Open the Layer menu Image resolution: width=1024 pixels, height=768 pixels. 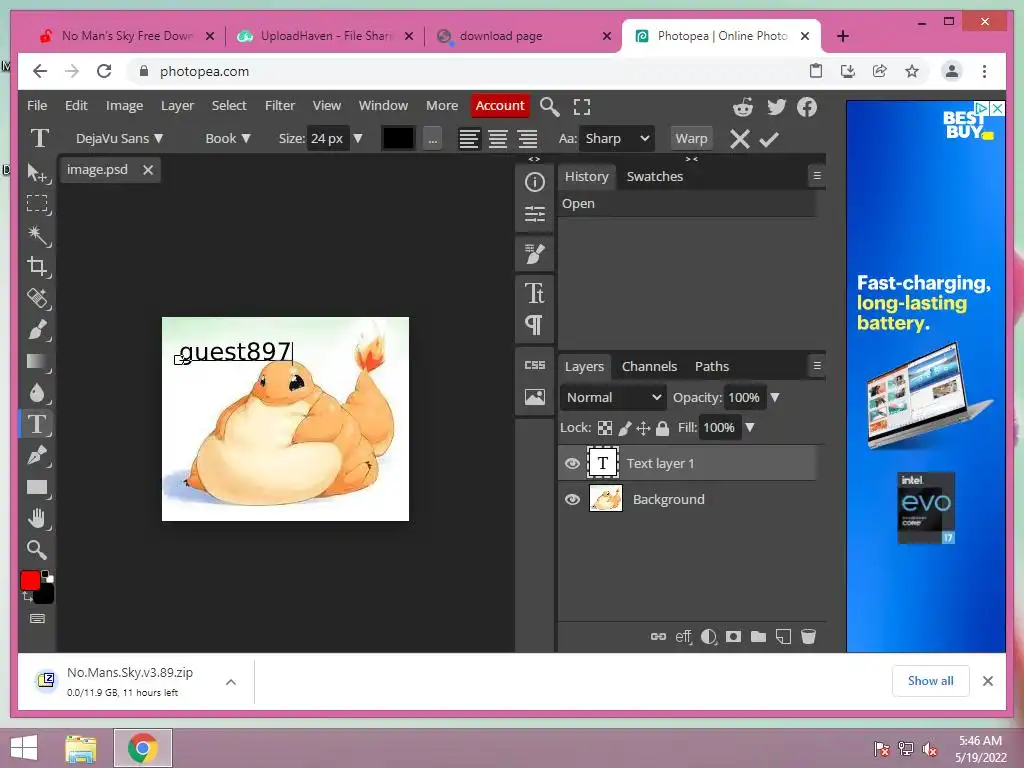177,105
